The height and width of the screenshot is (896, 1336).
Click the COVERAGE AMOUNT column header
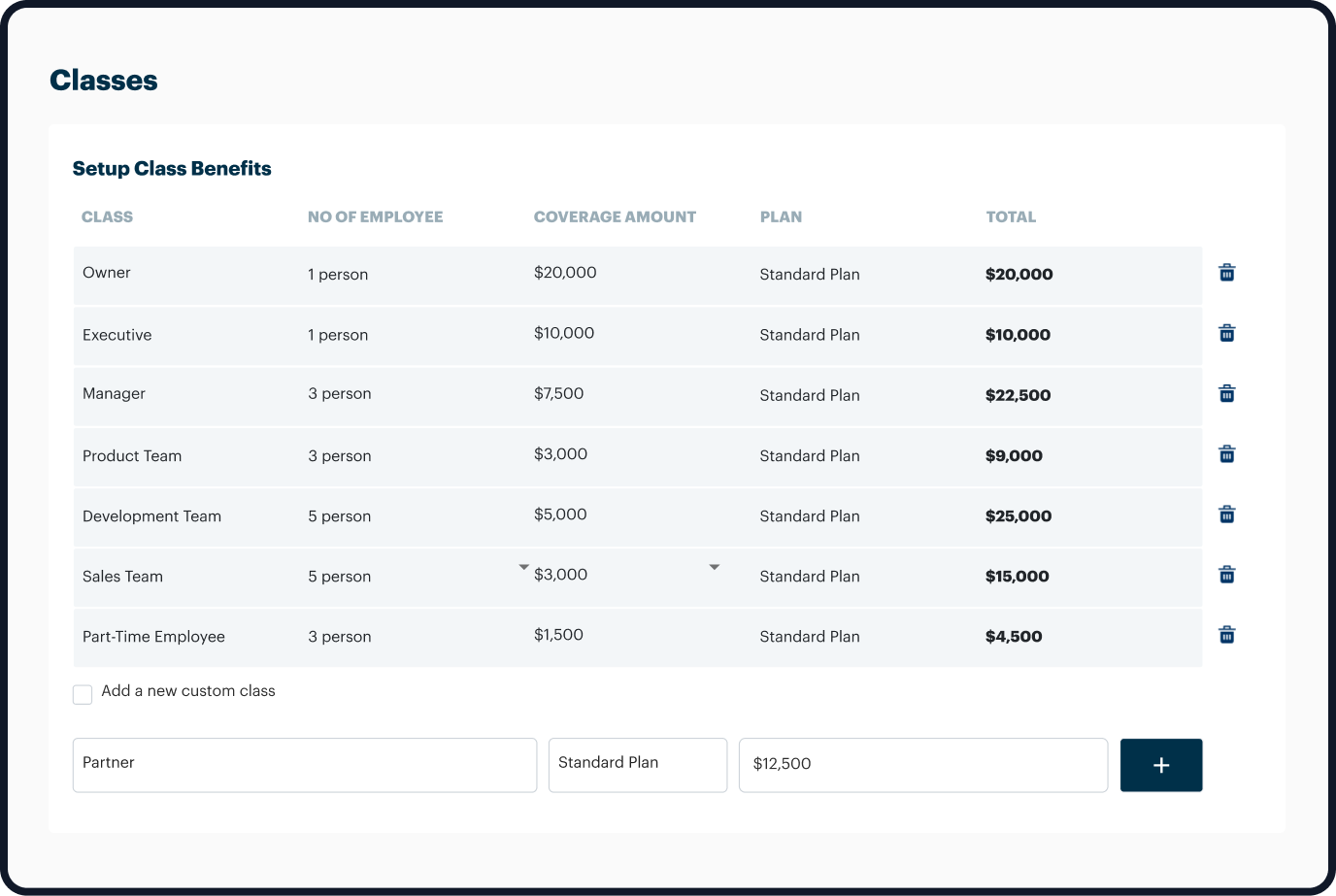tap(615, 216)
